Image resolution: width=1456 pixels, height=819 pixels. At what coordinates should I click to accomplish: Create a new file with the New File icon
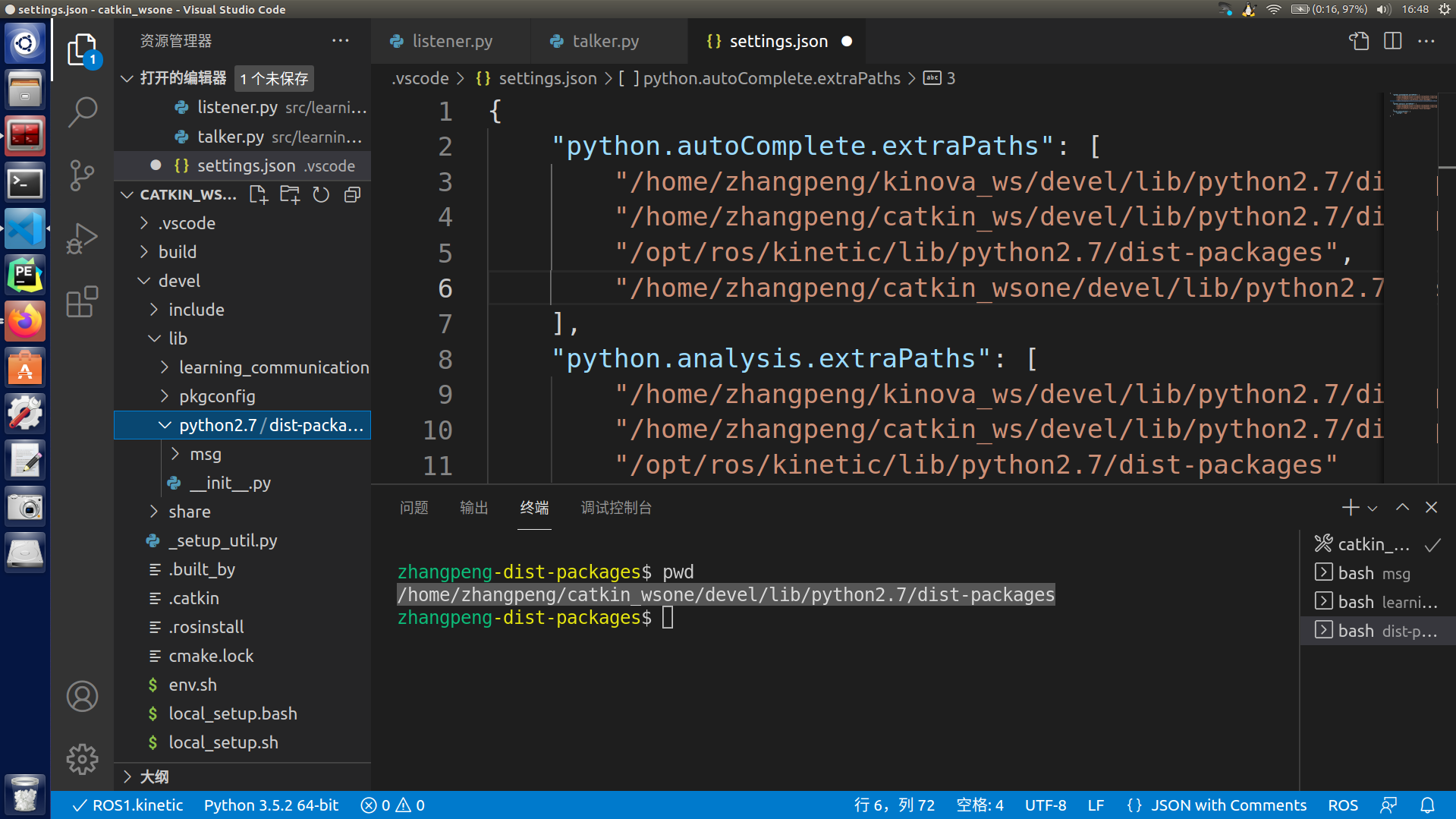tap(258, 194)
